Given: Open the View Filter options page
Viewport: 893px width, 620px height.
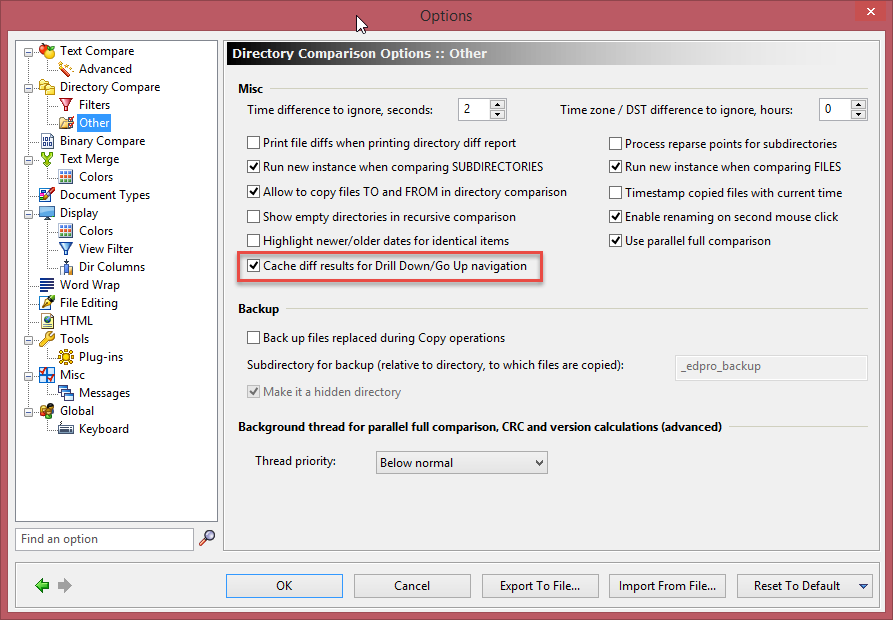Looking at the screenshot, I should 106,249.
